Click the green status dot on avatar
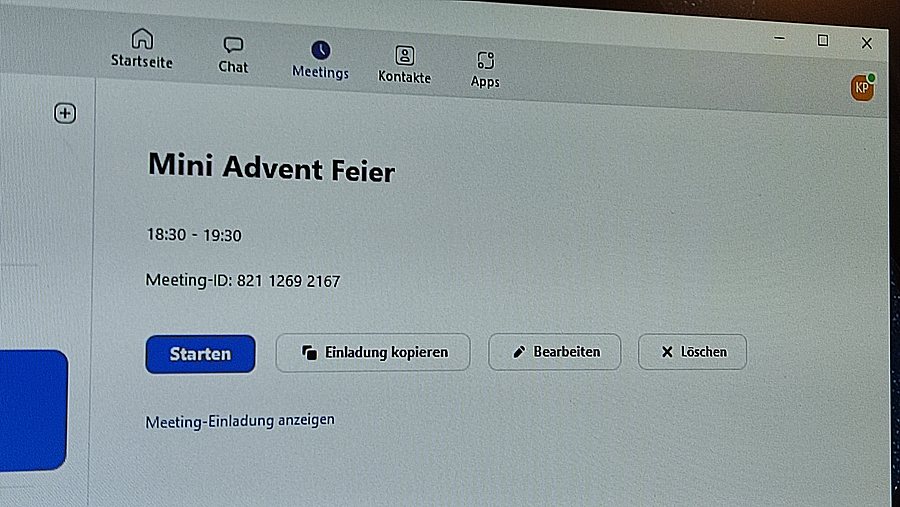900x507 pixels. tap(871, 78)
